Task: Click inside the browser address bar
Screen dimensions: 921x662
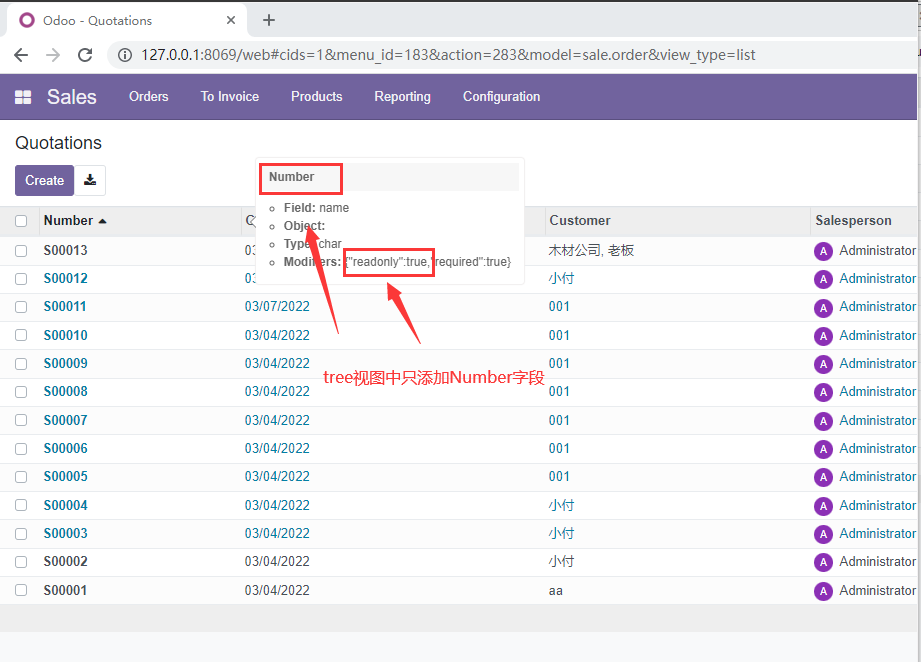Action: coord(400,55)
